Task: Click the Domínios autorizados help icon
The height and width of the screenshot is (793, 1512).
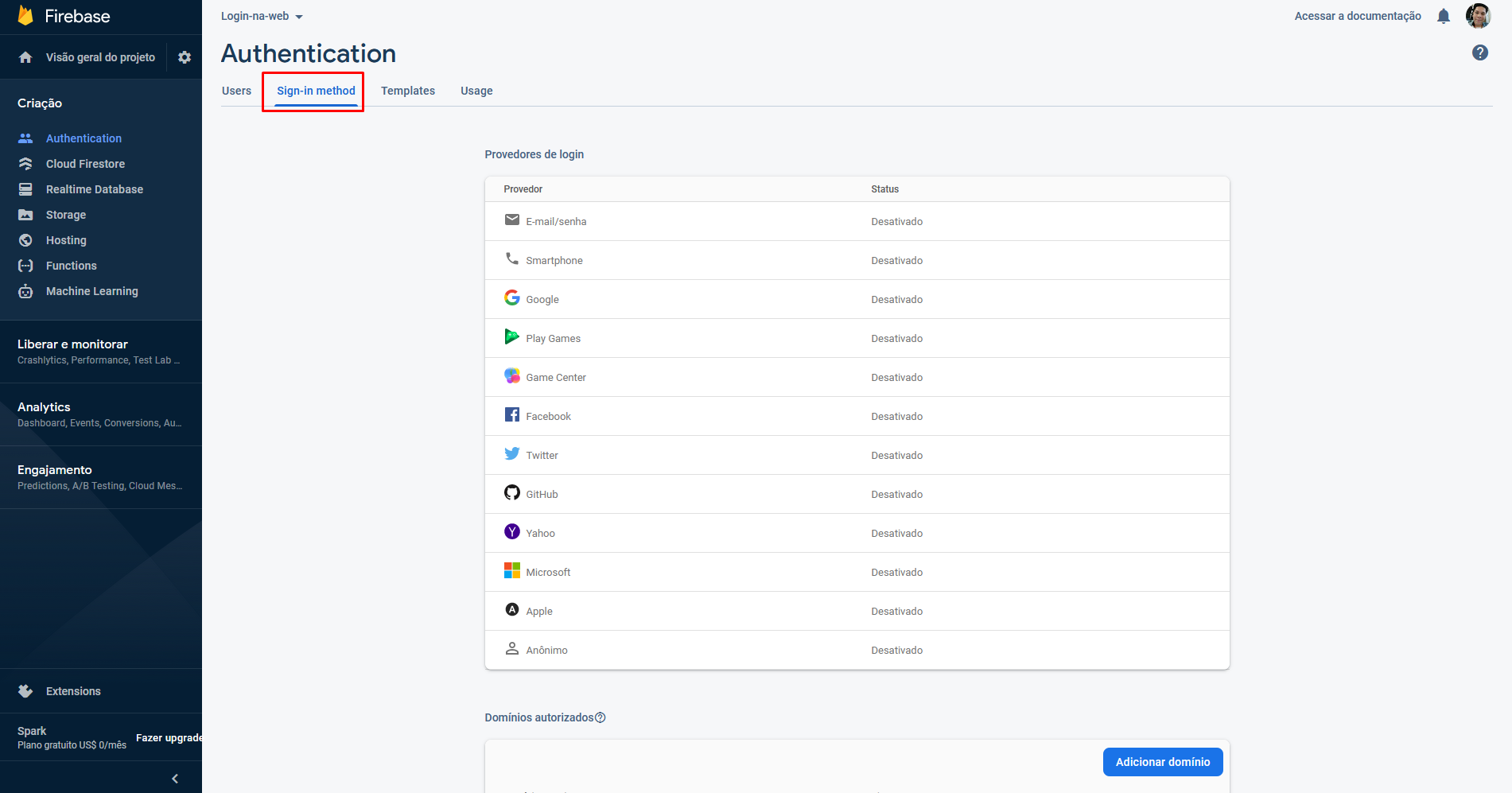Action: pyautogui.click(x=601, y=717)
